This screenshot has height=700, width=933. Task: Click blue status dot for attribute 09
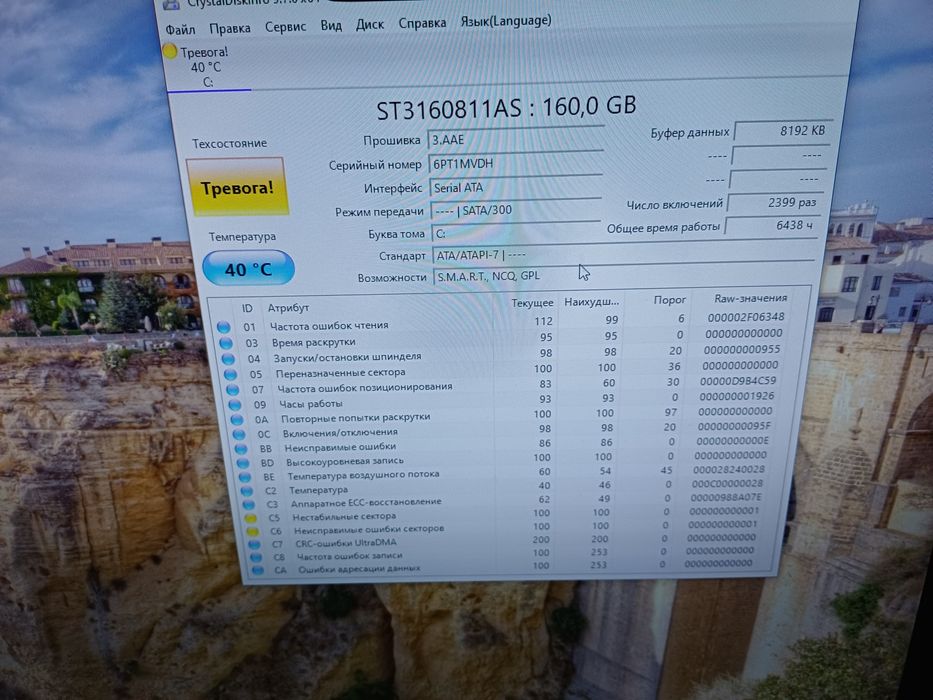tap(235, 405)
